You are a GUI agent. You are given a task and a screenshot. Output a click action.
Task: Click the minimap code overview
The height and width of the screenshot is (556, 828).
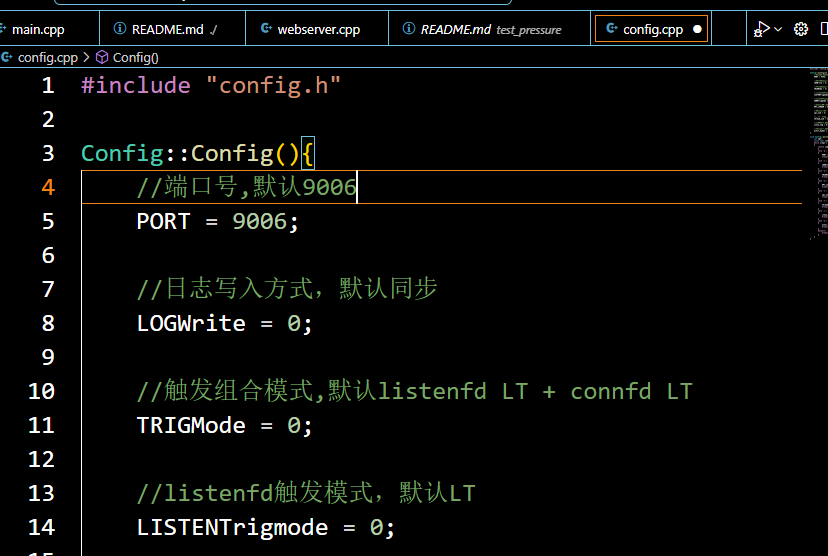[819, 153]
